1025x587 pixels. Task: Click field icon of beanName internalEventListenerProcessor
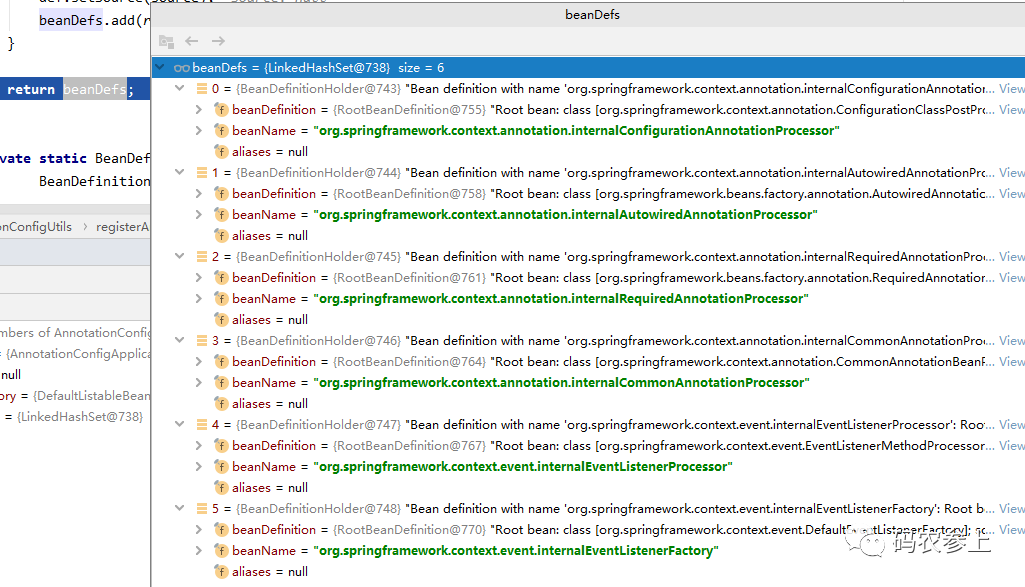221,467
